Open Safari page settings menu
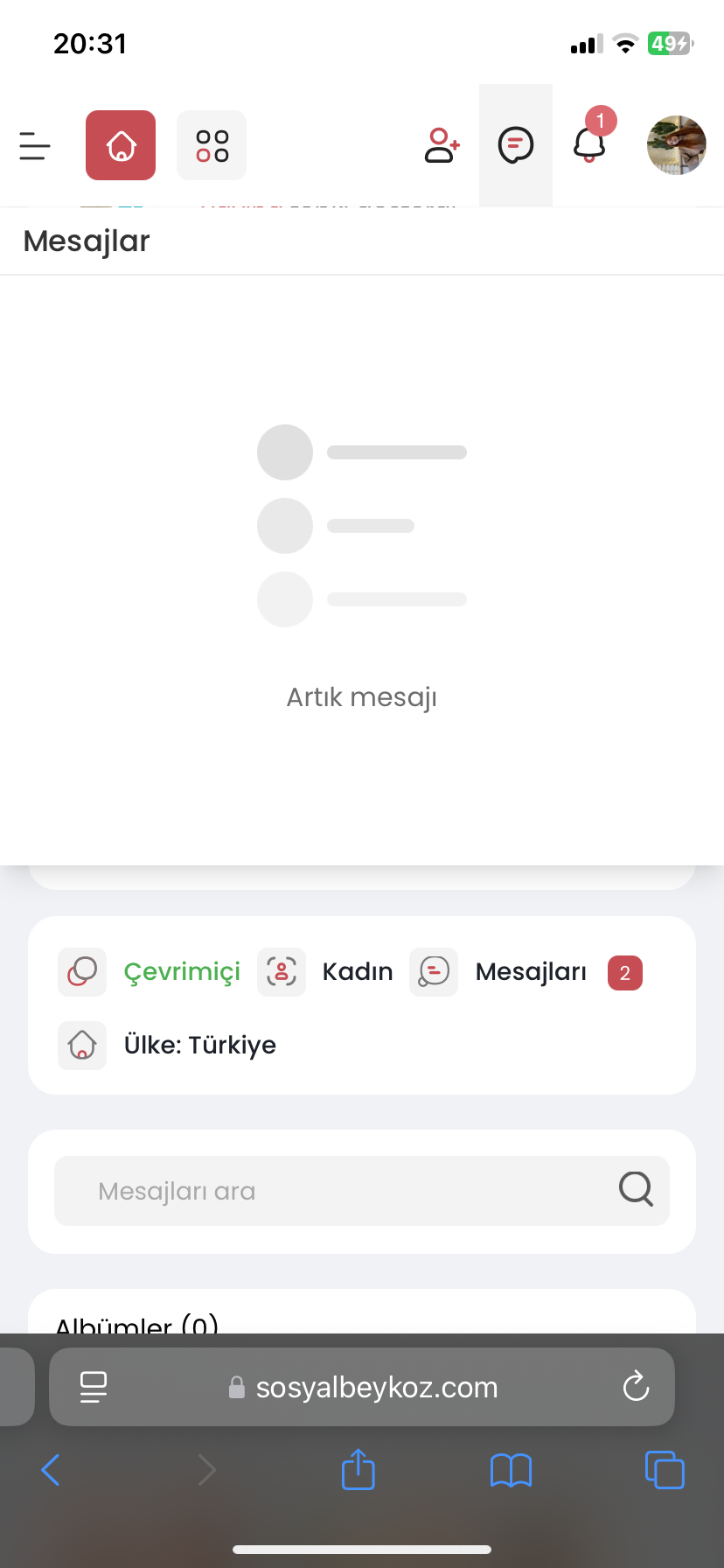This screenshot has height=1568, width=724. tap(94, 1387)
